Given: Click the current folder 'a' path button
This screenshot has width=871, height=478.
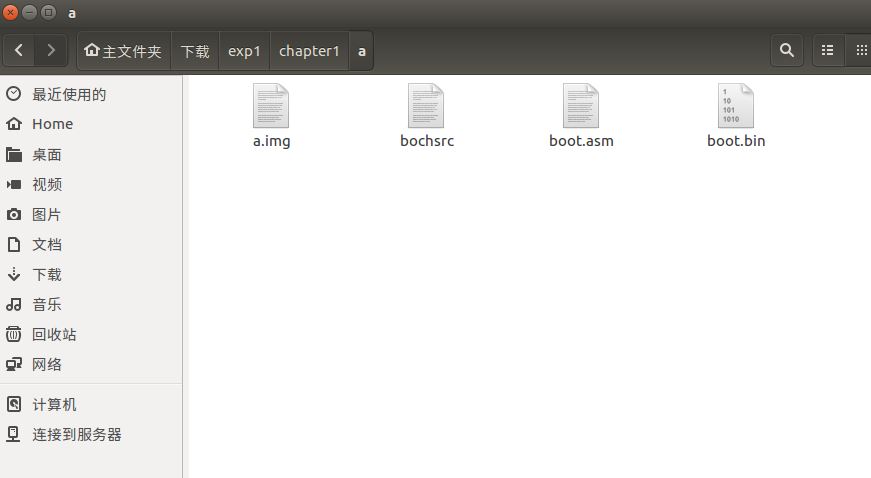Looking at the screenshot, I should pos(362,51).
